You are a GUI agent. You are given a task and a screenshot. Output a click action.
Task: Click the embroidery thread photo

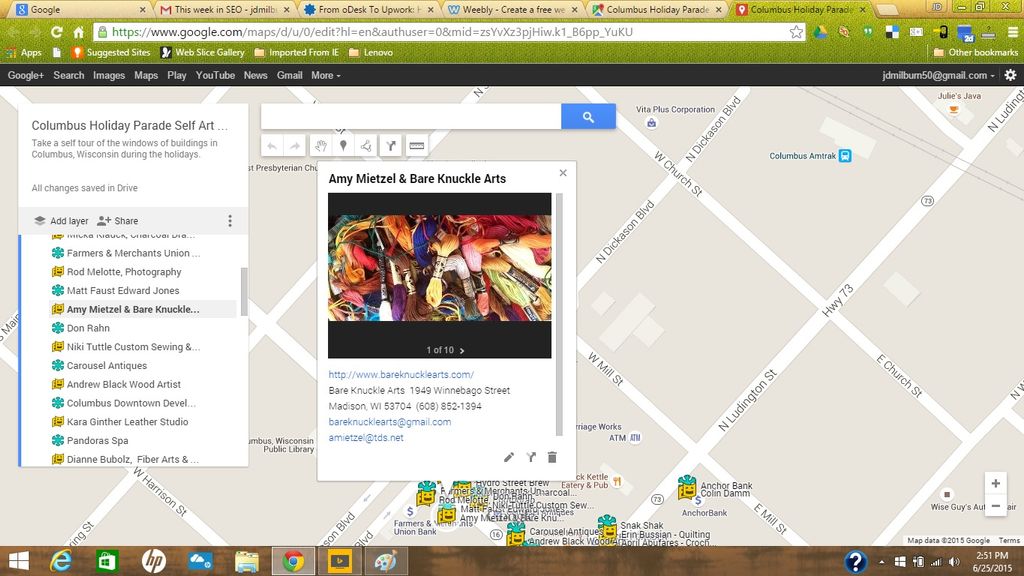pos(440,268)
